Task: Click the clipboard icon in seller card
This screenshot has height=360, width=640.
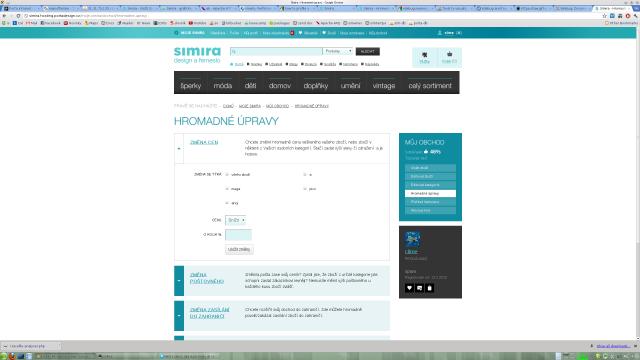Action: point(429,288)
